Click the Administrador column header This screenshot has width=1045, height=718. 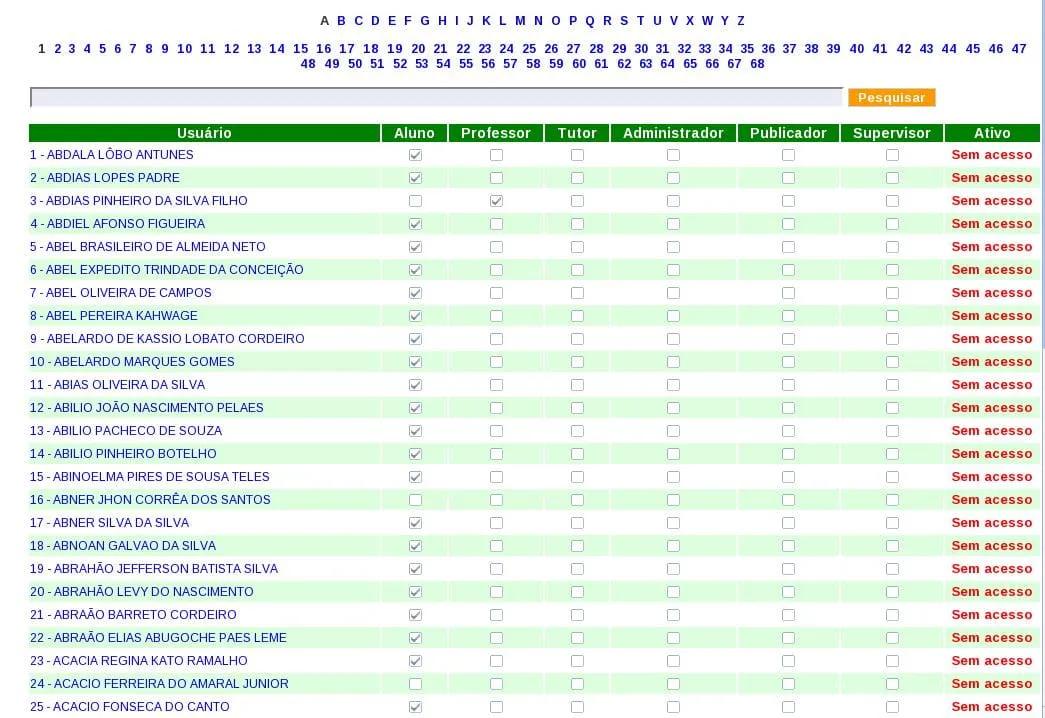[x=673, y=133]
